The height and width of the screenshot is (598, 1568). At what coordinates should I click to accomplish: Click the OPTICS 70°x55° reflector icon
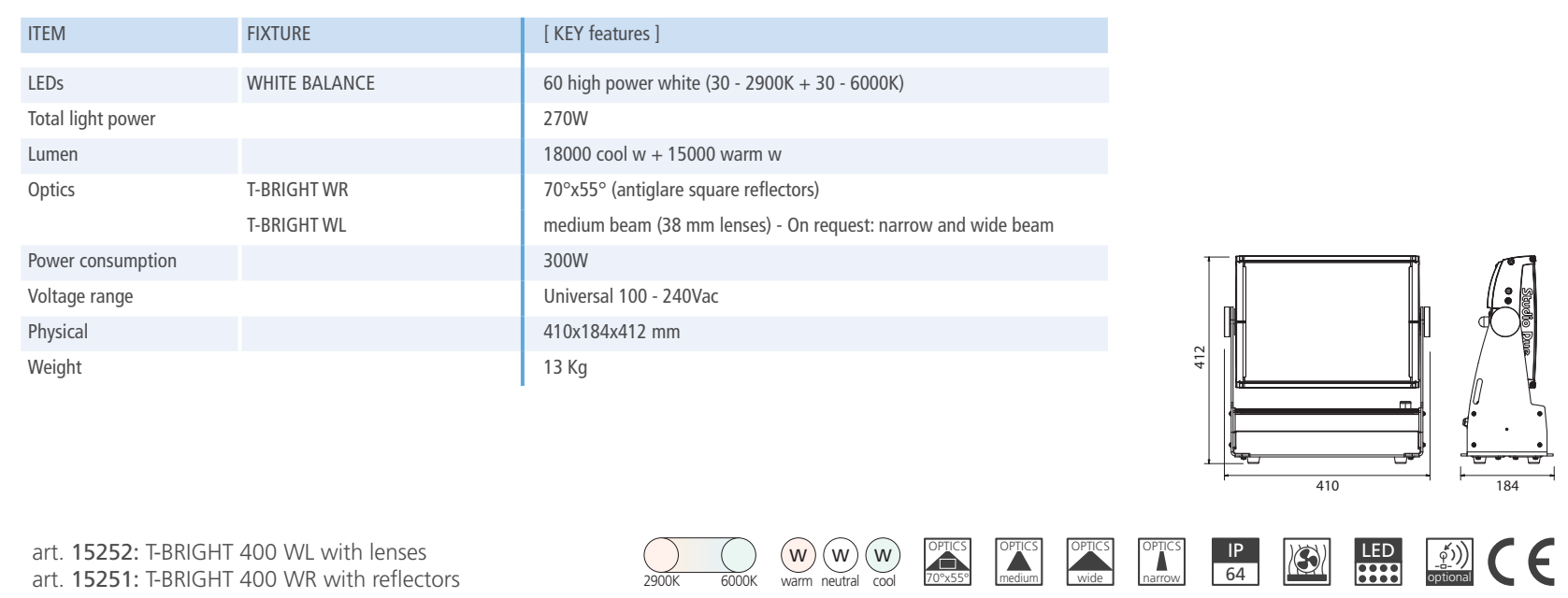pos(947,562)
